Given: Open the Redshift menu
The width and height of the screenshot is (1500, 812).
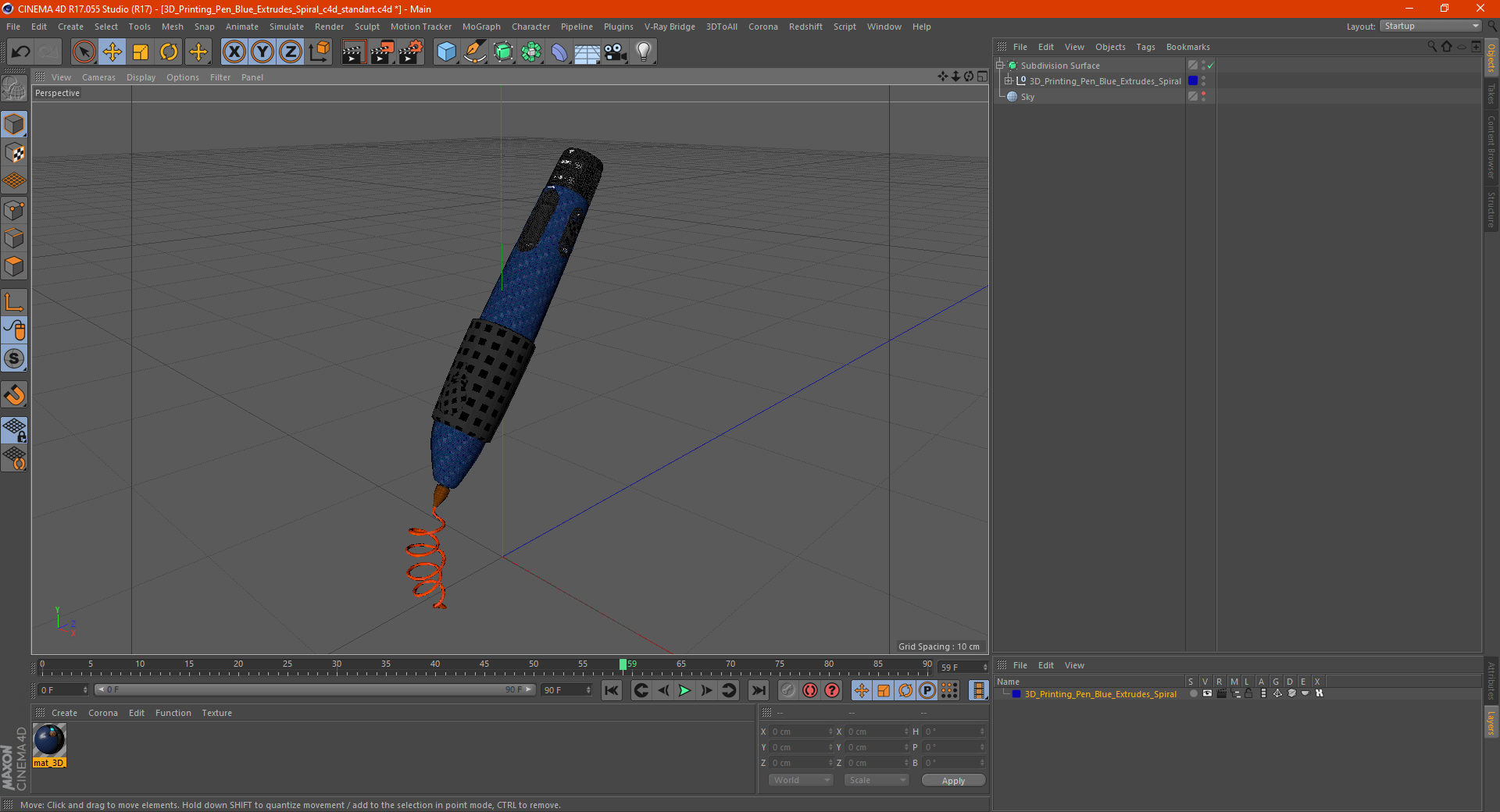Looking at the screenshot, I should 805,27.
